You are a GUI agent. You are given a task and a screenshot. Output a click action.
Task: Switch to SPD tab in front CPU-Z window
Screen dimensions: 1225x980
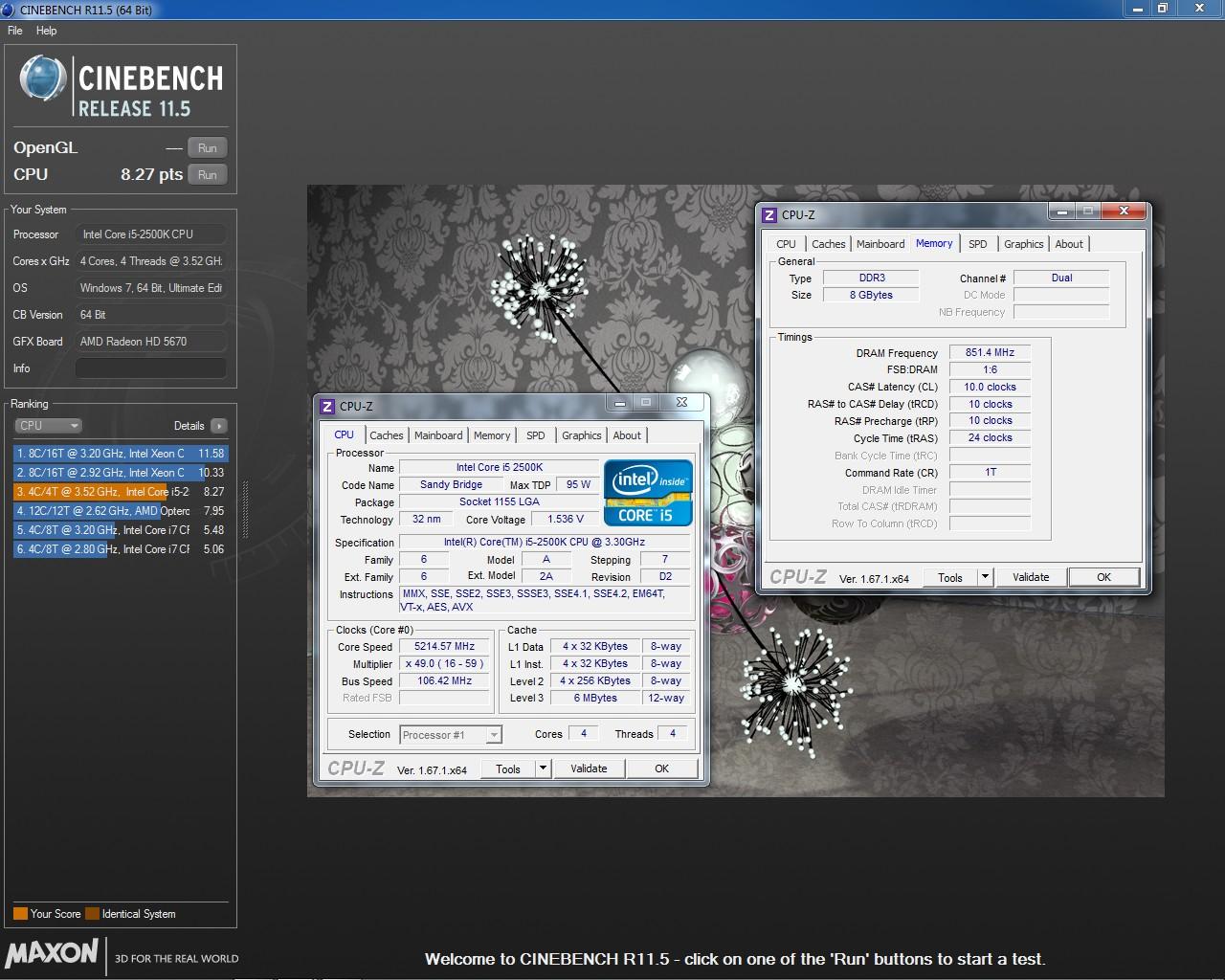point(536,435)
